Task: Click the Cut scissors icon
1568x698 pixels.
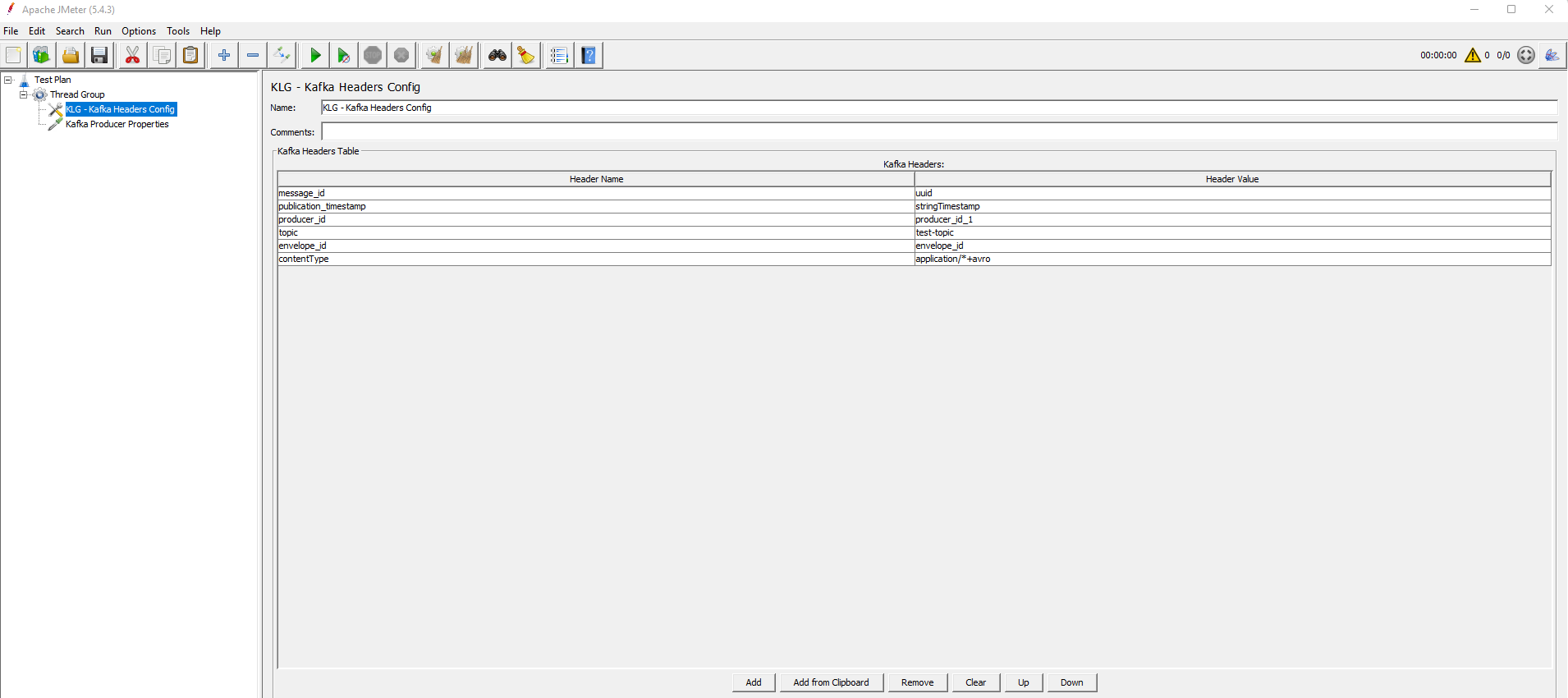Action: click(x=132, y=55)
